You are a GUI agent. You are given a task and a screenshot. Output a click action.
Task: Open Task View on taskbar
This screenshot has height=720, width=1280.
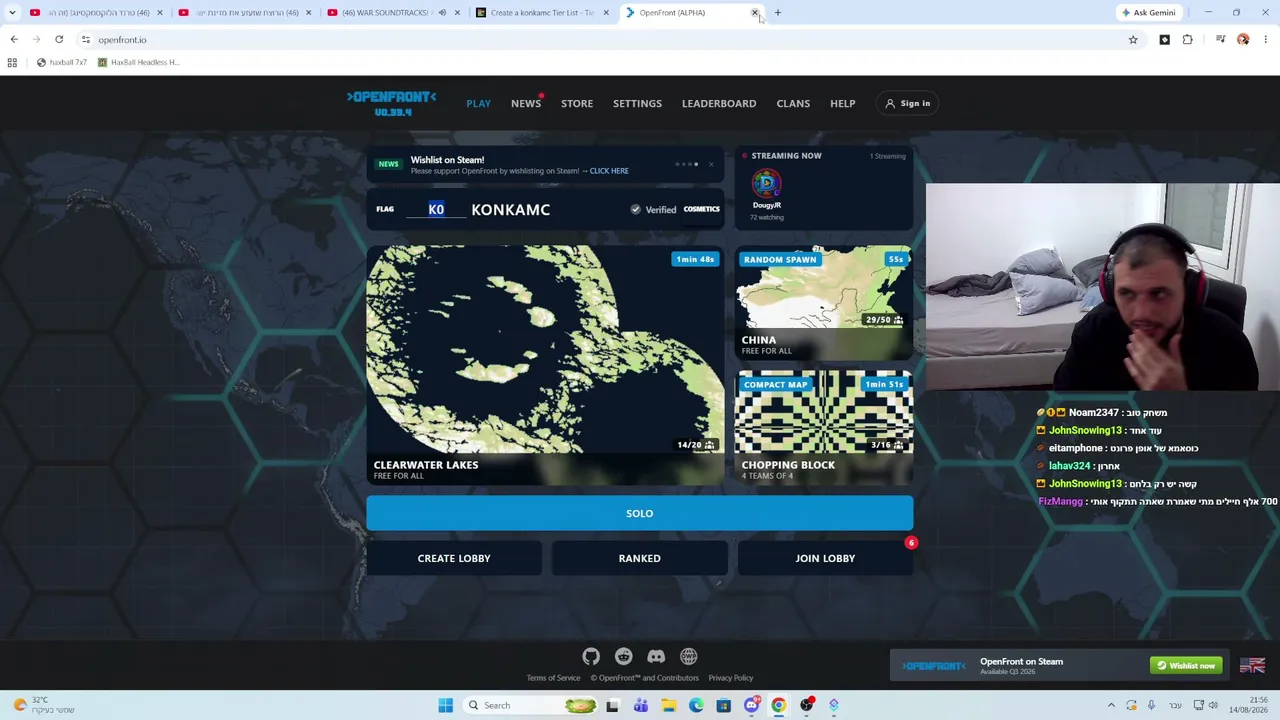pyautogui.click(x=612, y=705)
